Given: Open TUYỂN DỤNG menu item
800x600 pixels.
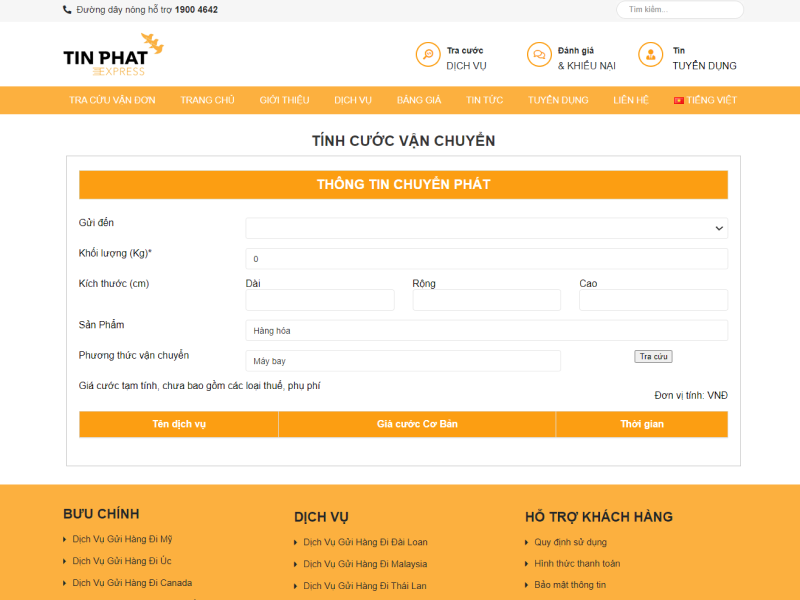Looking at the screenshot, I should click(558, 100).
